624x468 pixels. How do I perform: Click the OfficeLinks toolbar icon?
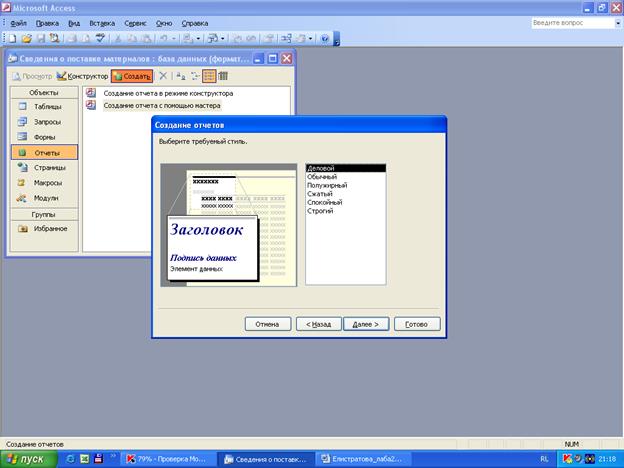coord(187,38)
